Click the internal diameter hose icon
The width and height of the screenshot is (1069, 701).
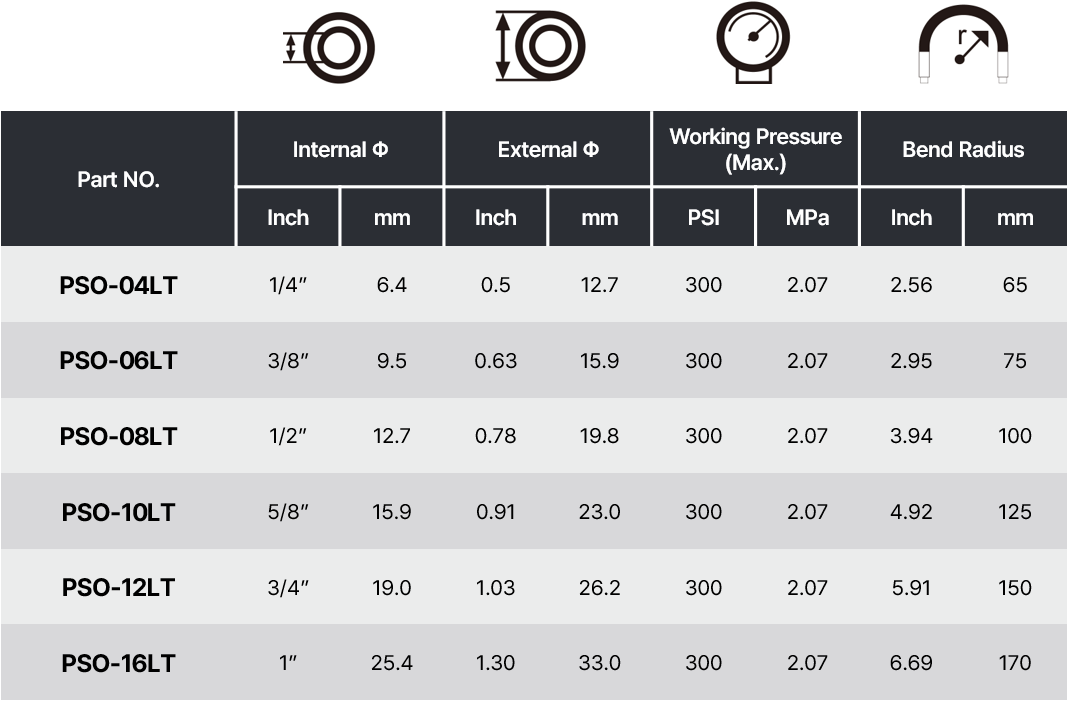pyautogui.click(x=329, y=48)
